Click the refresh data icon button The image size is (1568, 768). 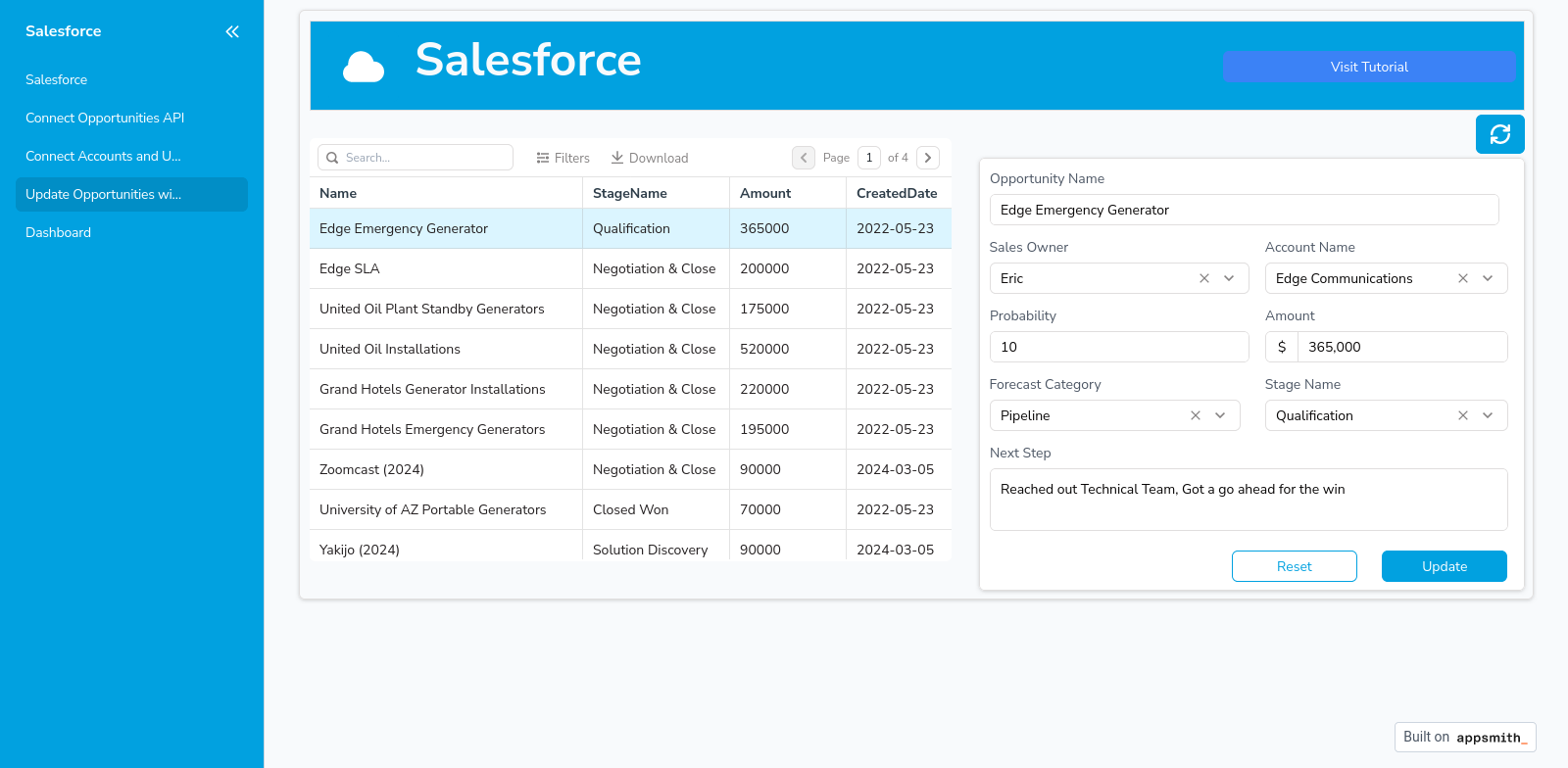[1499, 134]
